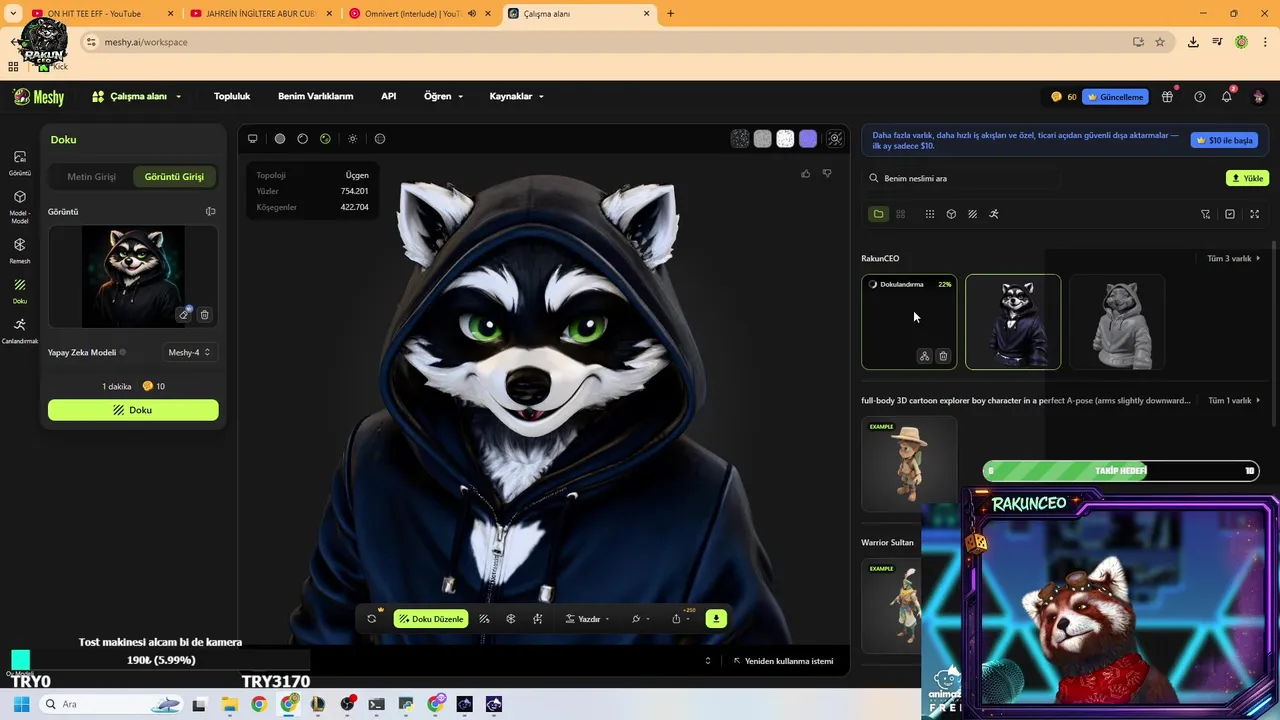
Task: Open the share export dropdown
Action: pos(681,619)
